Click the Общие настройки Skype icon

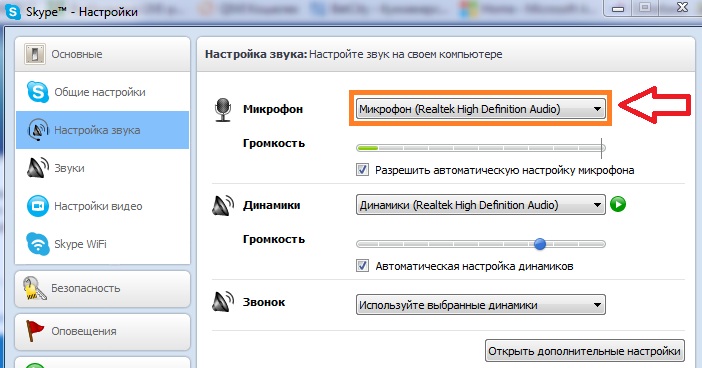point(38,92)
